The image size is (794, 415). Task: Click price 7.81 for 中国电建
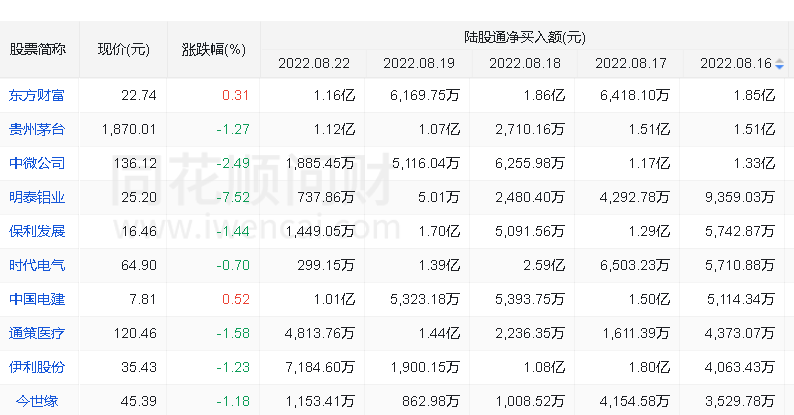click(142, 299)
